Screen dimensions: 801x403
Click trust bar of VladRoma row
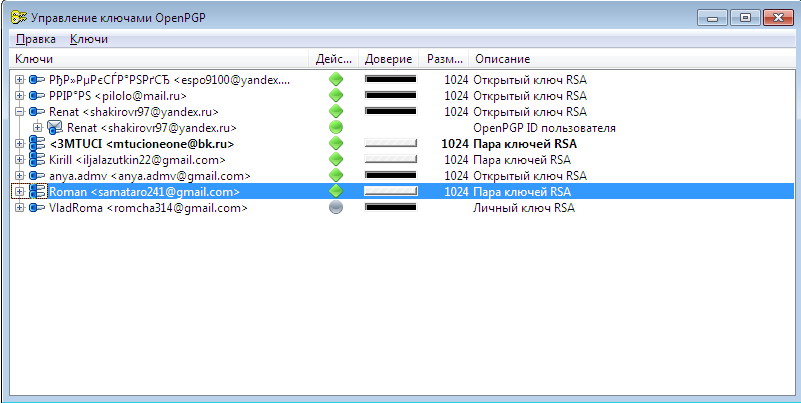click(x=390, y=208)
